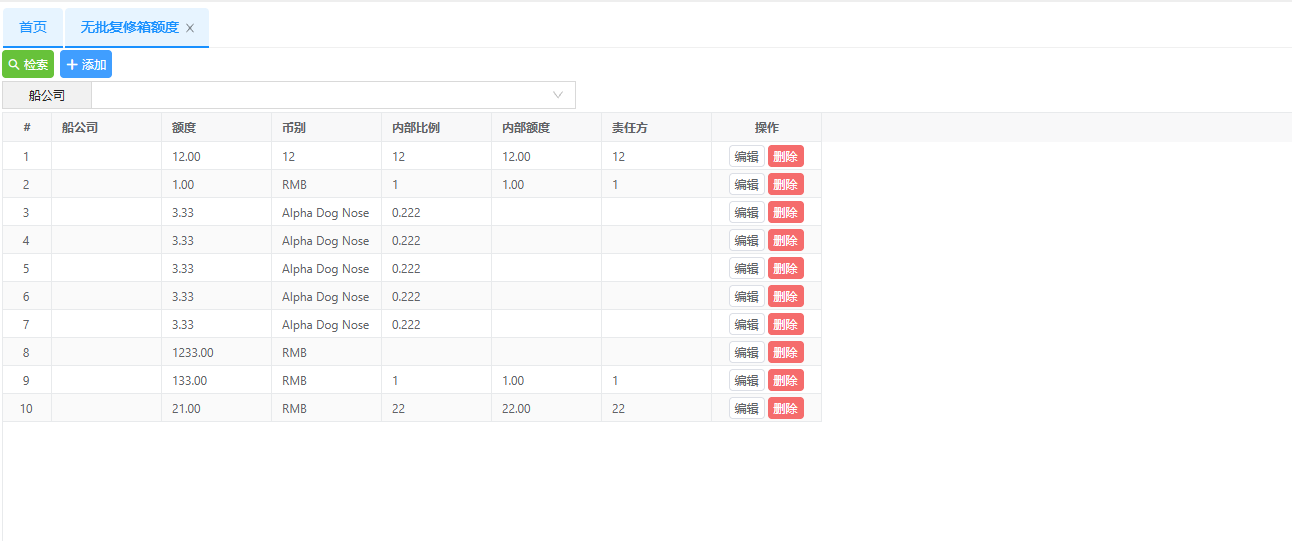1292x541 pixels.
Task: Click the 额度 column header
Action: click(184, 128)
